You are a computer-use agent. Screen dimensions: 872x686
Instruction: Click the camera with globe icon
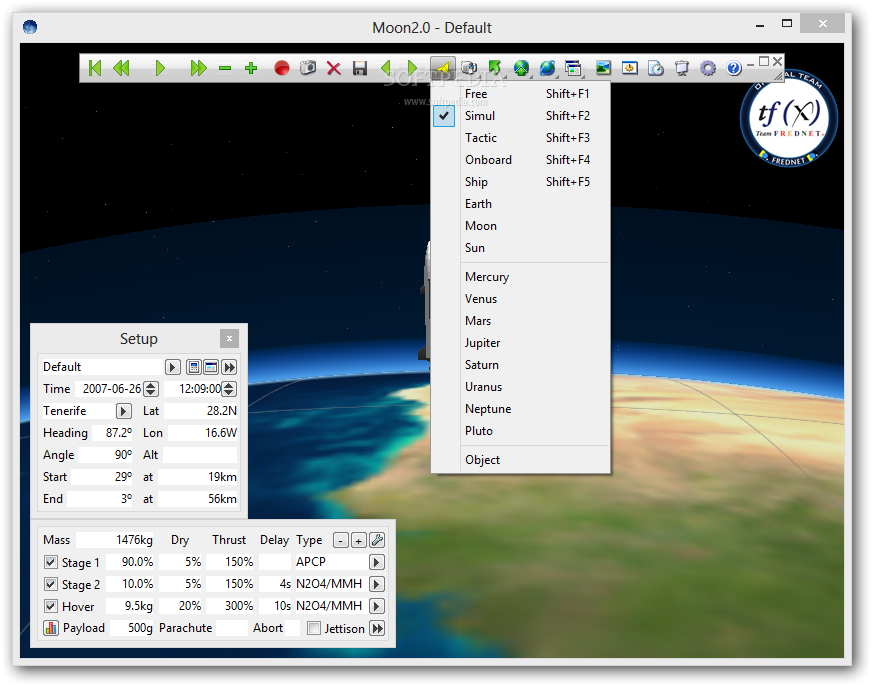tap(469, 68)
